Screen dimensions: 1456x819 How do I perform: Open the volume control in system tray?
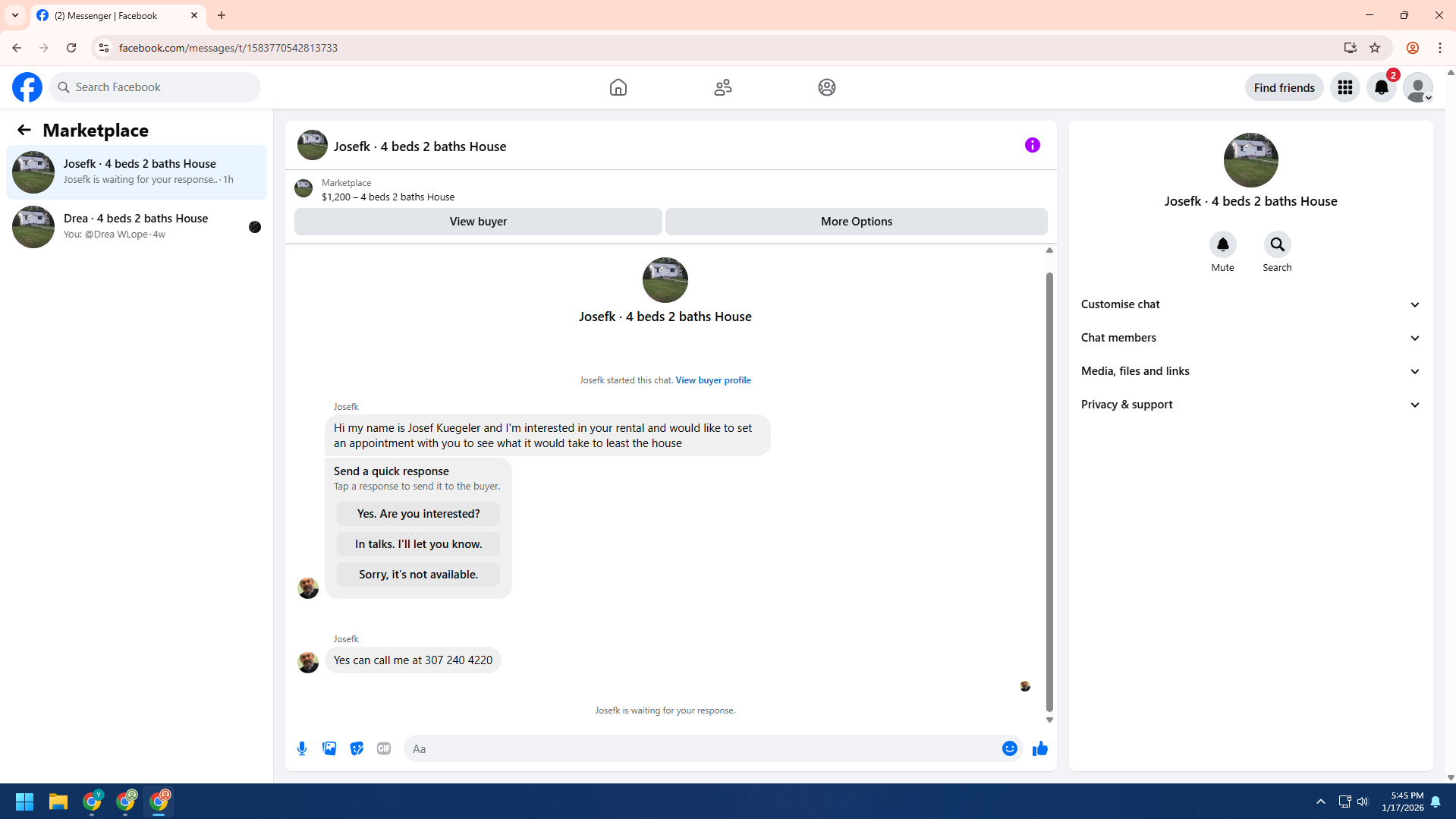[1363, 802]
